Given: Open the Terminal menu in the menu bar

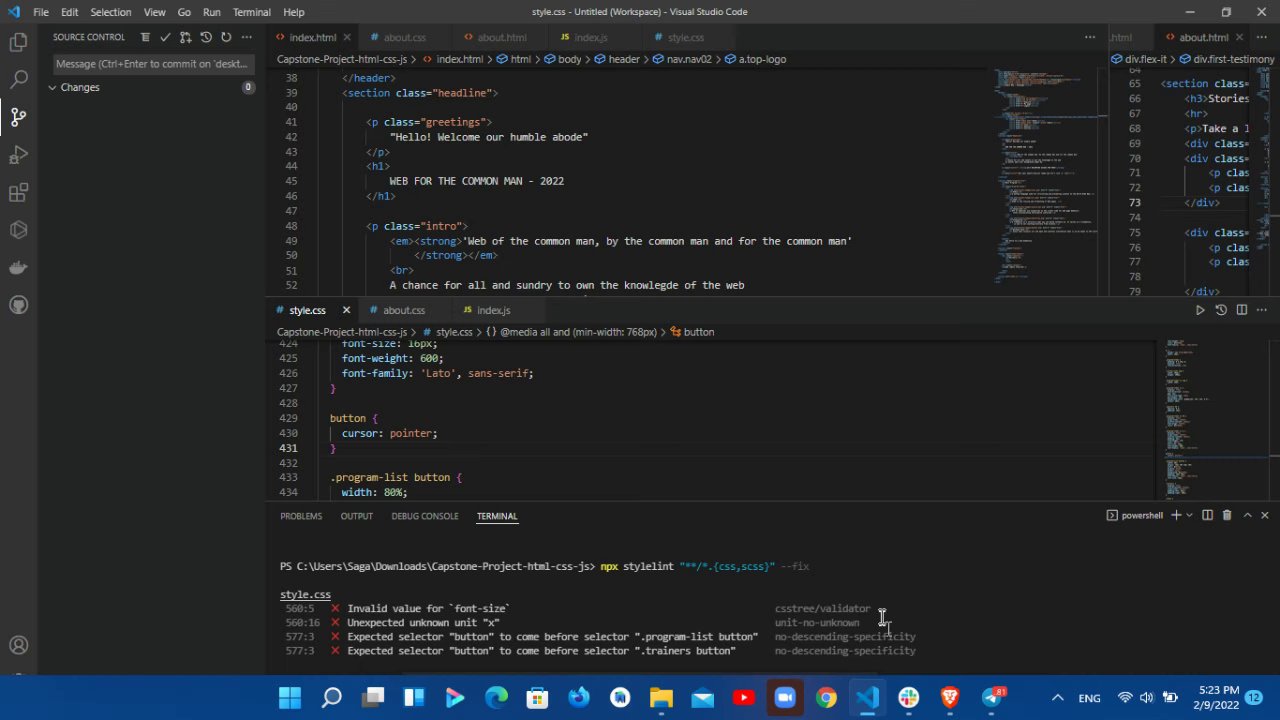Looking at the screenshot, I should coord(251,12).
